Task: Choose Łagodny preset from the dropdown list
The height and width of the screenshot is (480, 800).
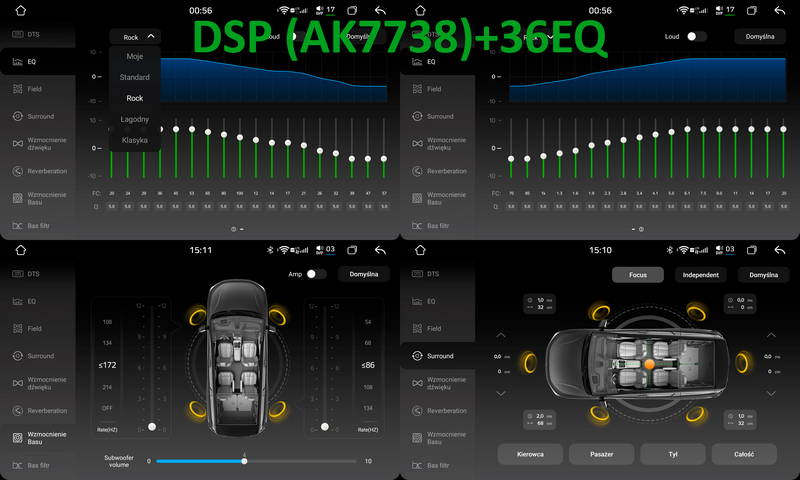Action: click(135, 119)
